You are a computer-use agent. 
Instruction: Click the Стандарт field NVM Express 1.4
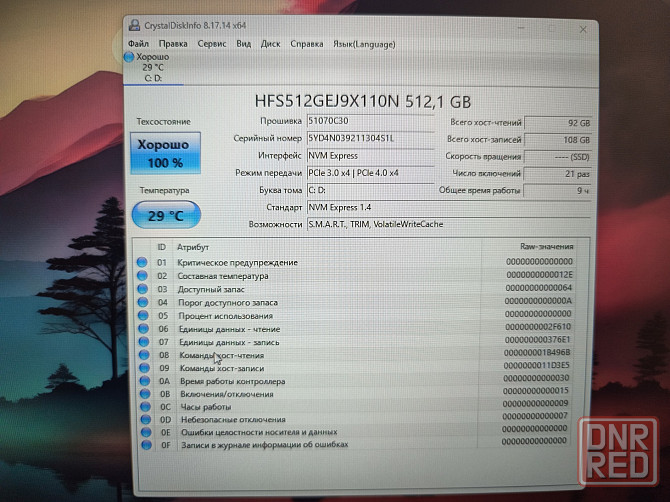pyautogui.click(x=449, y=207)
